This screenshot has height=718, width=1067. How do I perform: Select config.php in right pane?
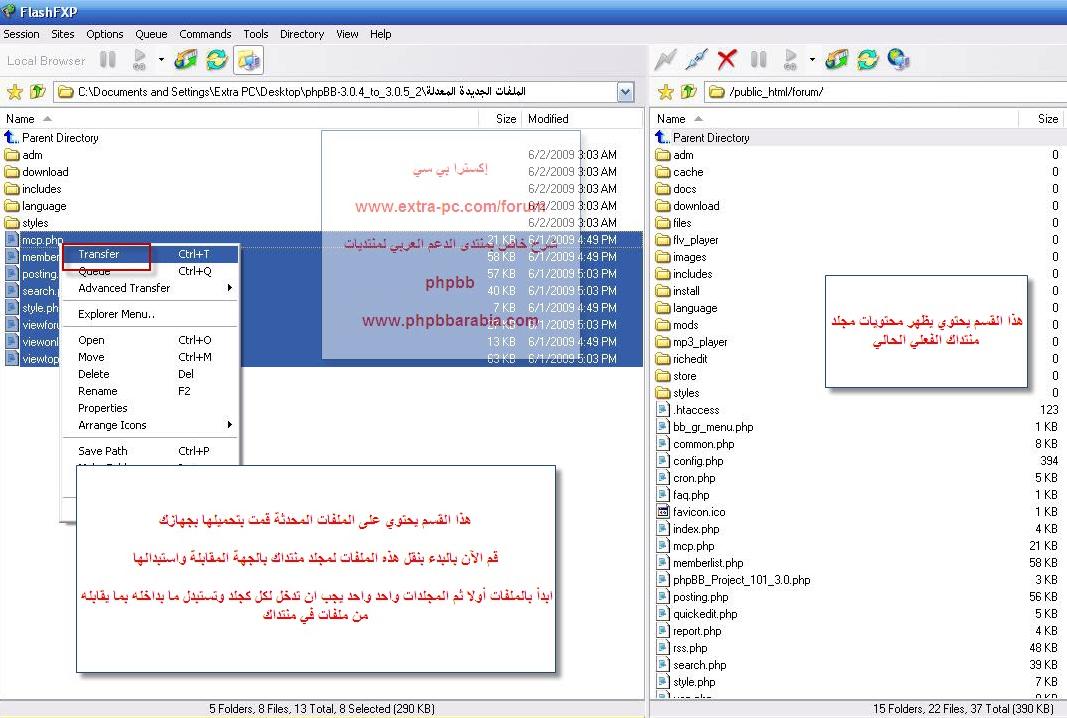coord(690,461)
